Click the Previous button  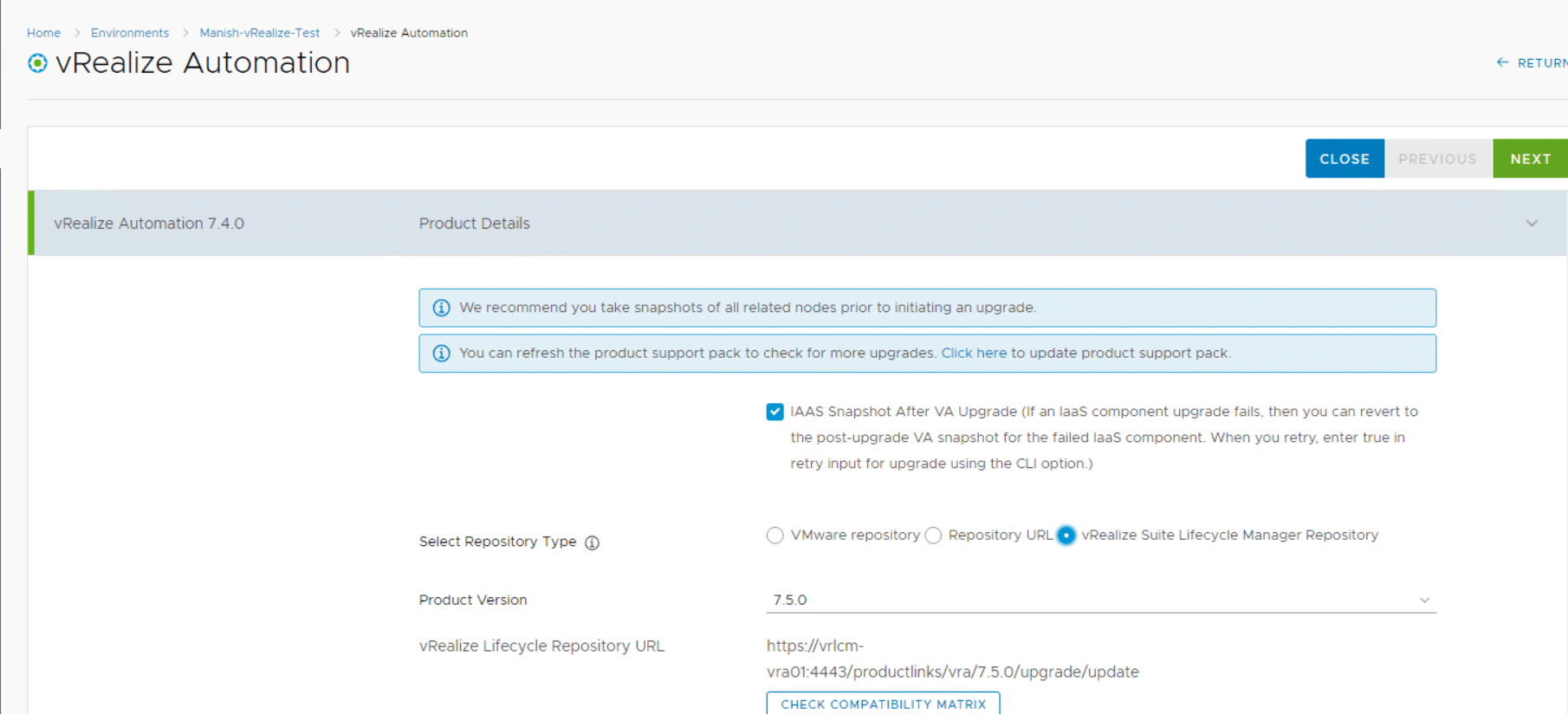[1437, 159]
